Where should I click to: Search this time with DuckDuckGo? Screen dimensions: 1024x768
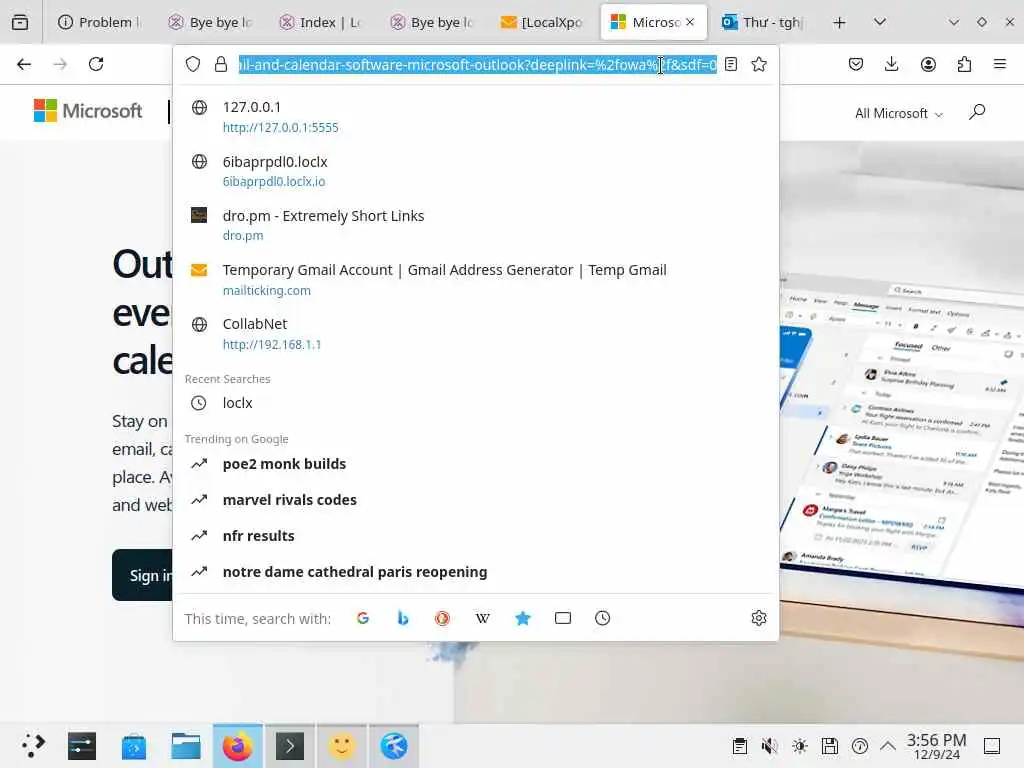pos(442,618)
